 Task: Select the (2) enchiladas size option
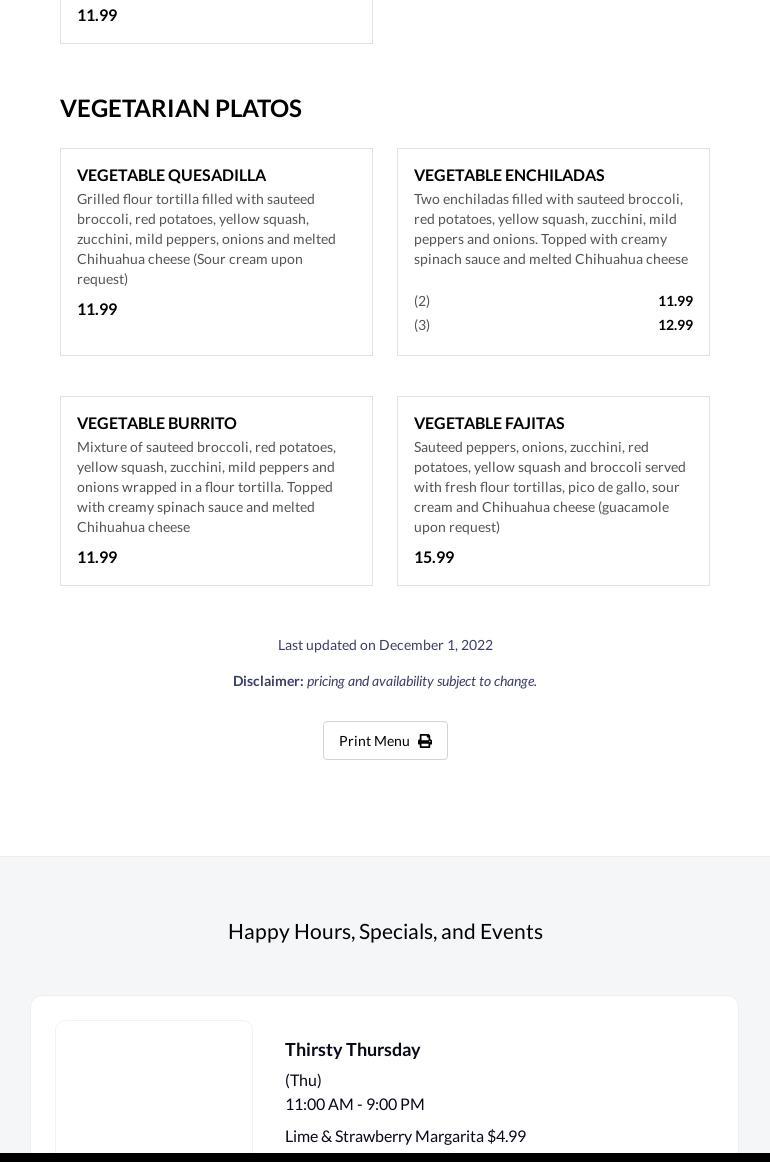(422, 301)
